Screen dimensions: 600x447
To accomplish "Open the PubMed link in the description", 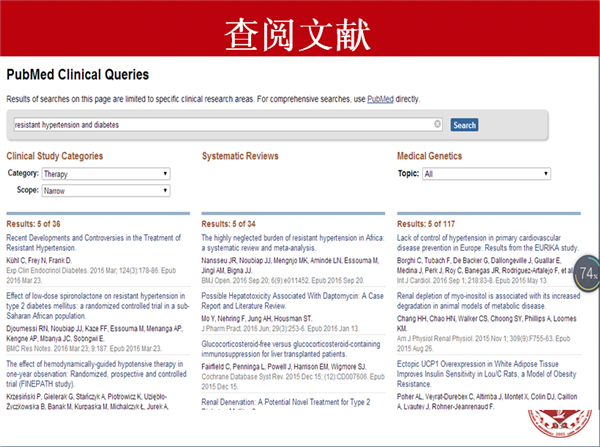I will click(x=380, y=99).
